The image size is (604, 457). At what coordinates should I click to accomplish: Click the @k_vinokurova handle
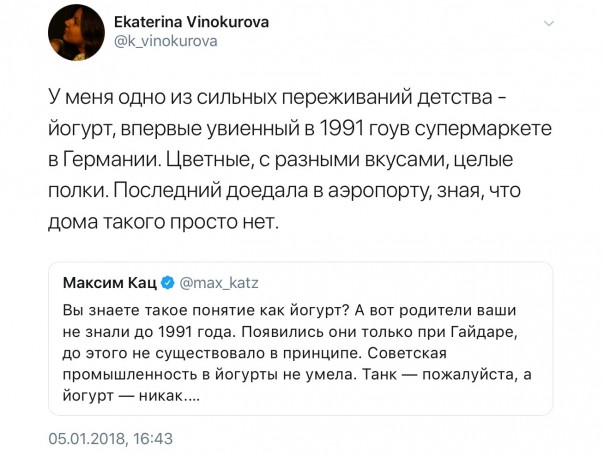(x=161, y=40)
